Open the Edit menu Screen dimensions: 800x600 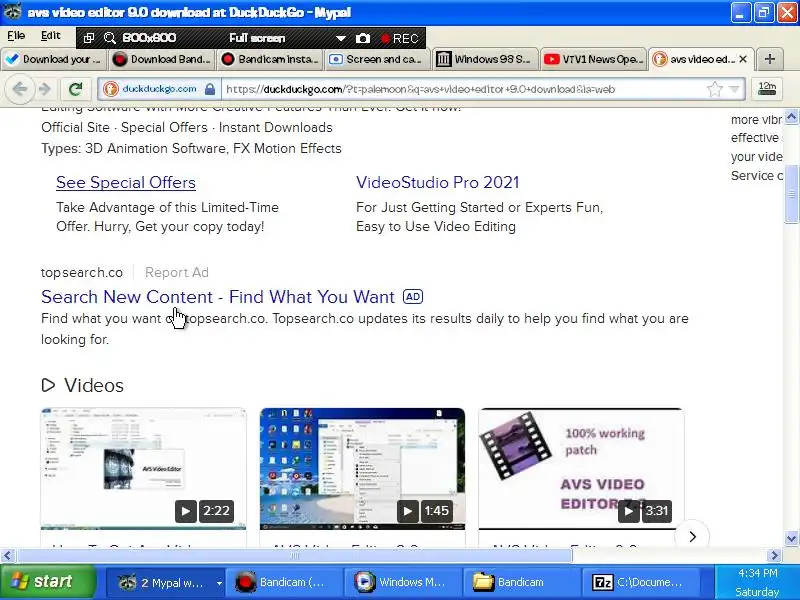[51, 36]
